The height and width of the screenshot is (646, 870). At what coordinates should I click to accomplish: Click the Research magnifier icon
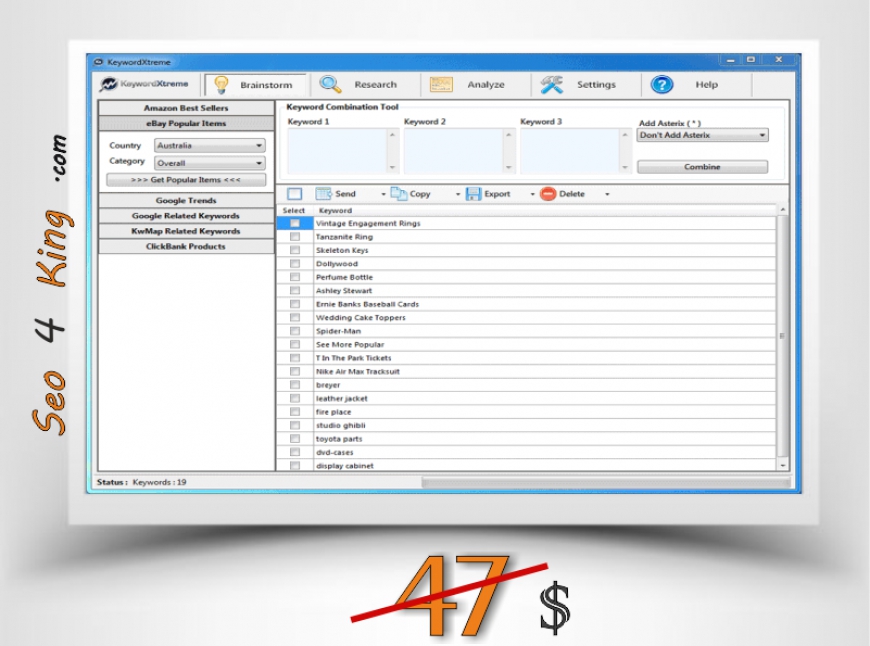330,84
